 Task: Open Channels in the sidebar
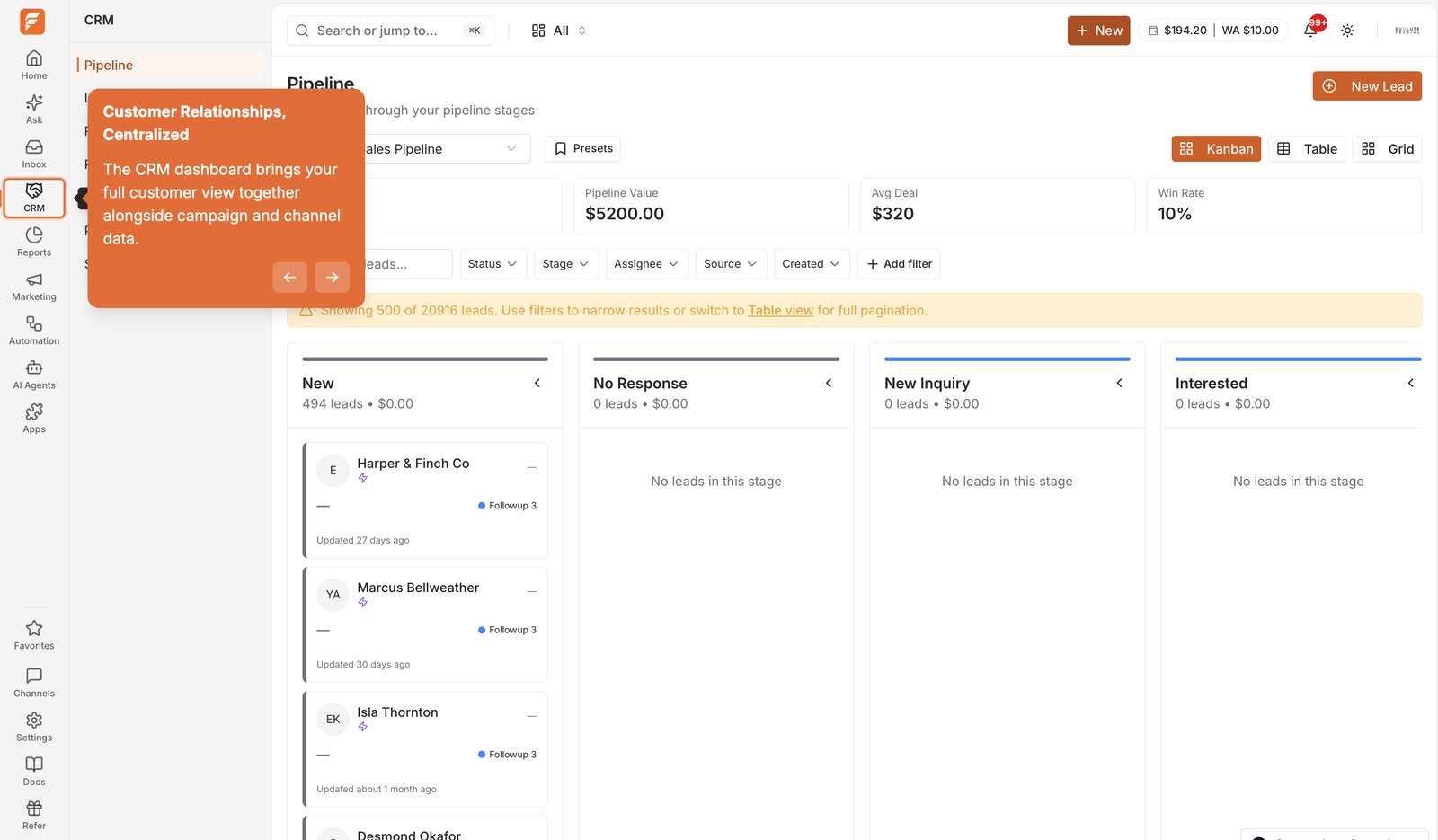tap(34, 682)
